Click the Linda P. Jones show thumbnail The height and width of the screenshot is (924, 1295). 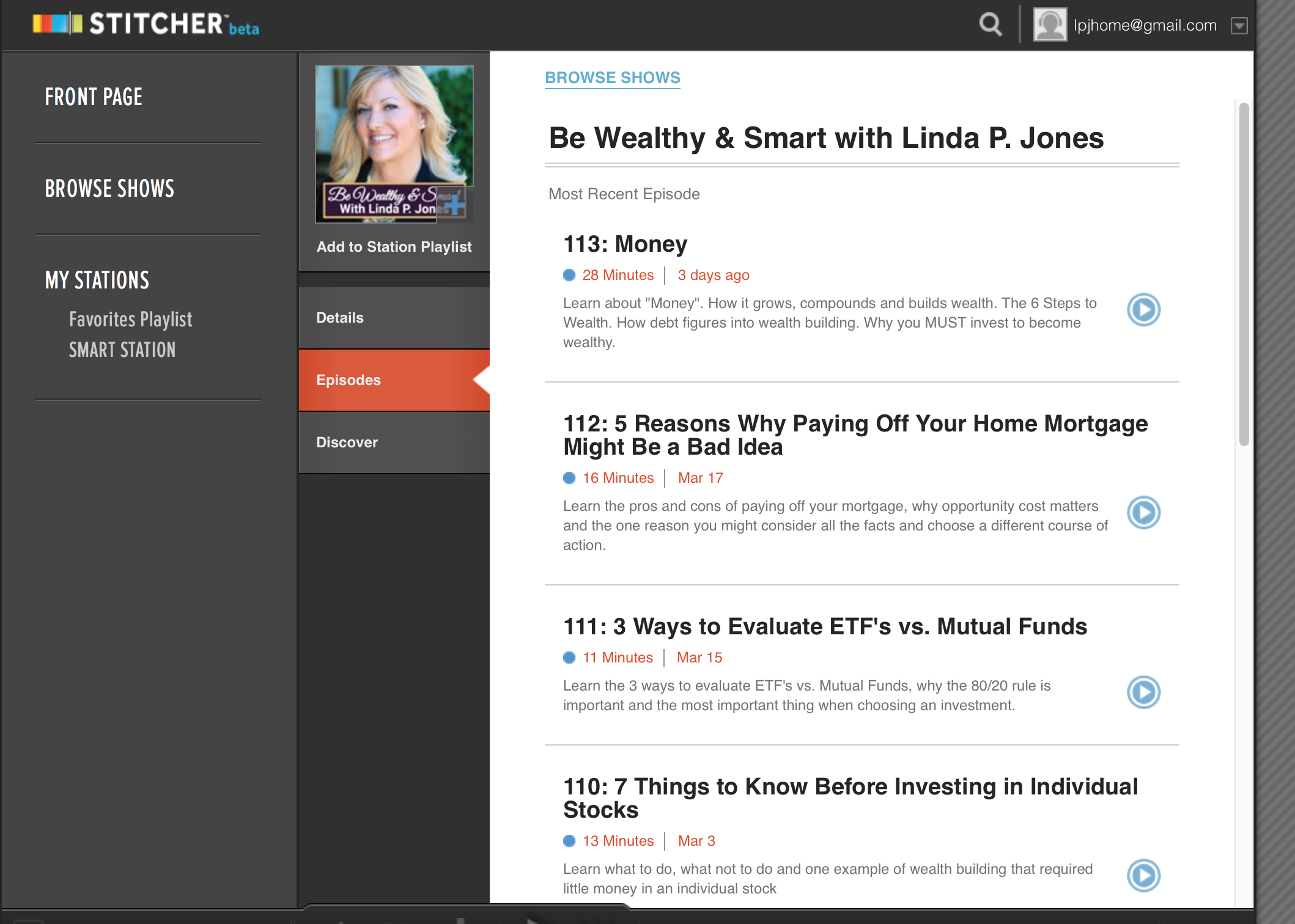pos(394,144)
